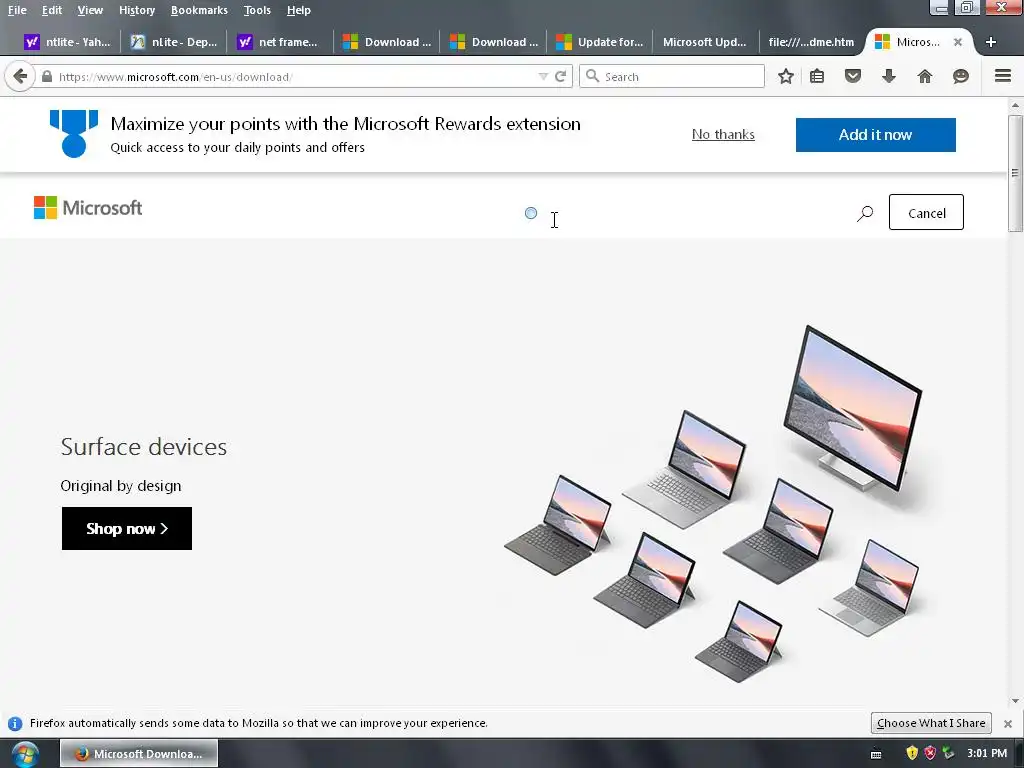Save to Pocket icon in toolbar

tap(853, 76)
